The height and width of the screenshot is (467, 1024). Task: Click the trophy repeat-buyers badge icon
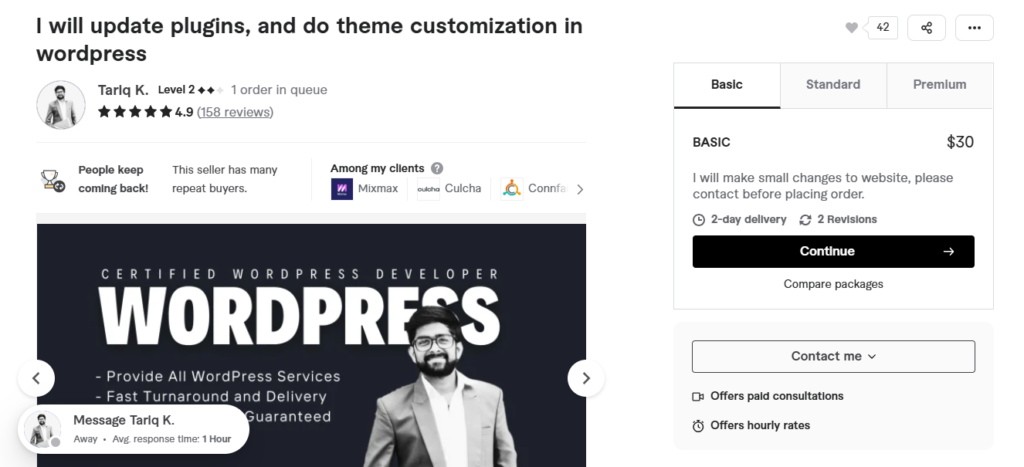pyautogui.click(x=52, y=180)
